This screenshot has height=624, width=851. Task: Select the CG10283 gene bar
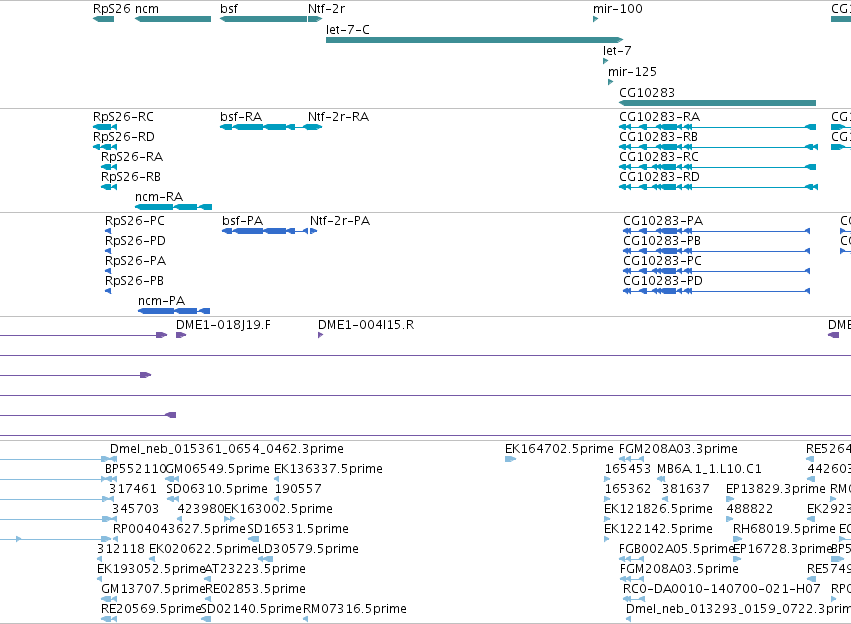click(x=717, y=103)
